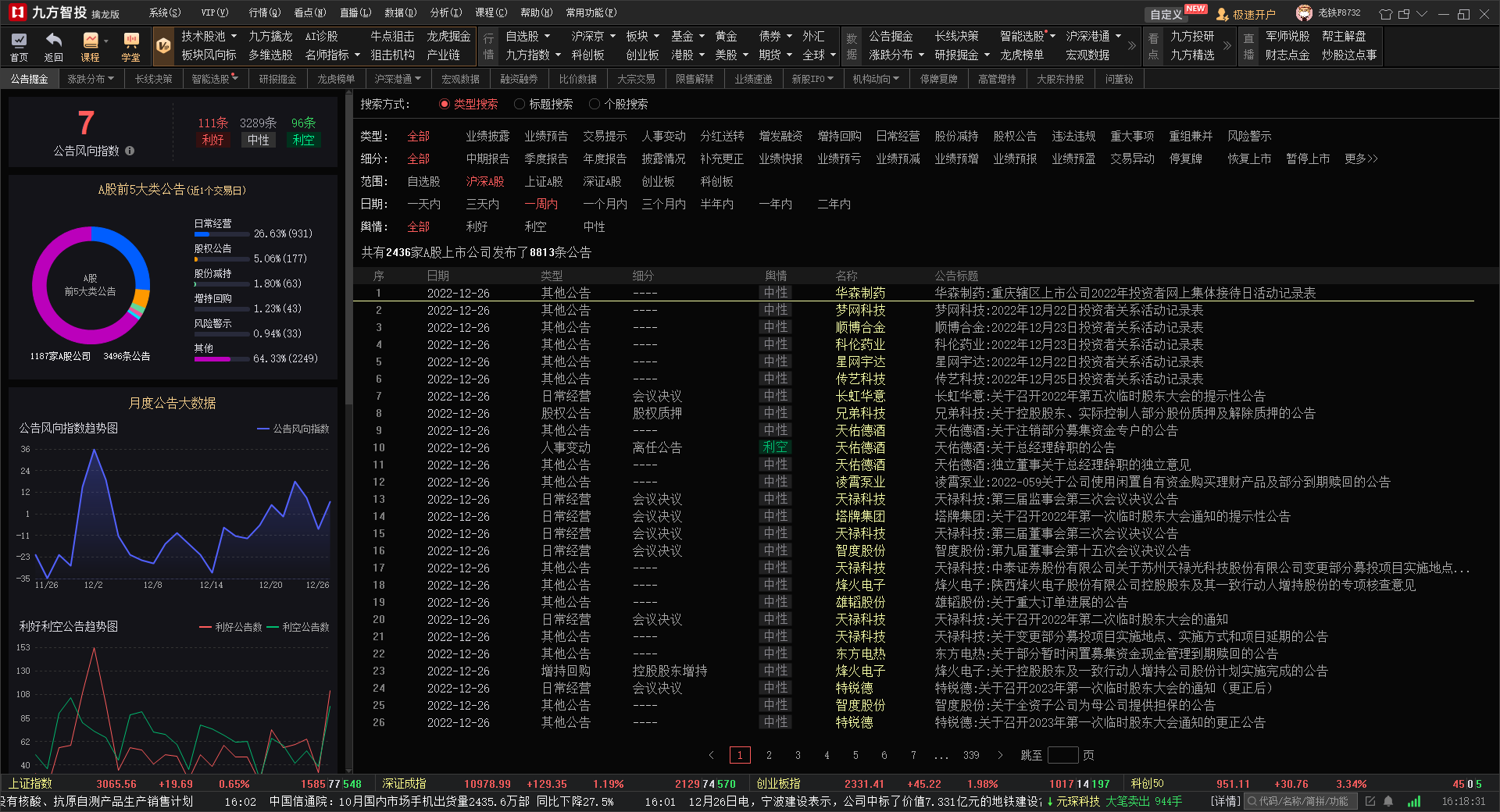Viewport: 1500px width, 812px height.
Task: Open the 九方指数 dropdown
Action: [x=533, y=55]
